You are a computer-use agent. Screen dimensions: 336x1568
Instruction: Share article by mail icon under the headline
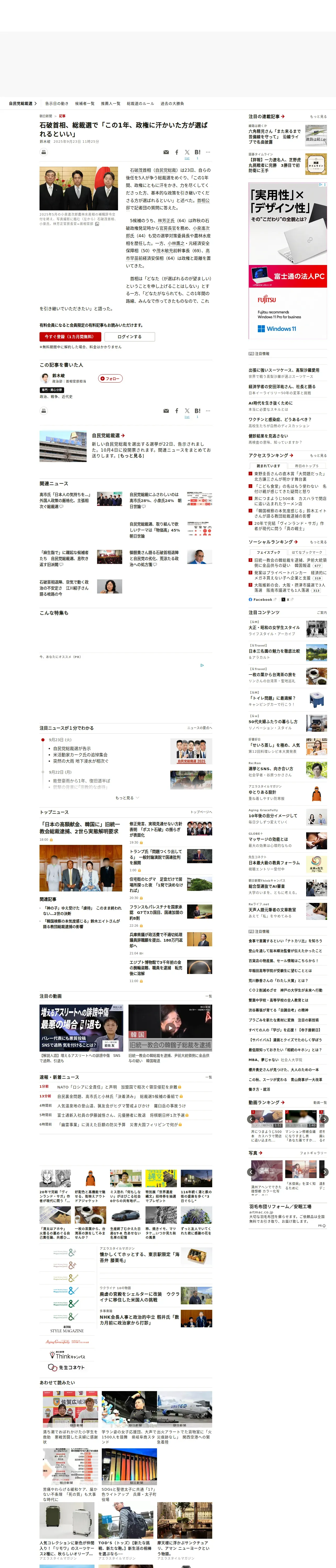pyautogui.click(x=166, y=152)
